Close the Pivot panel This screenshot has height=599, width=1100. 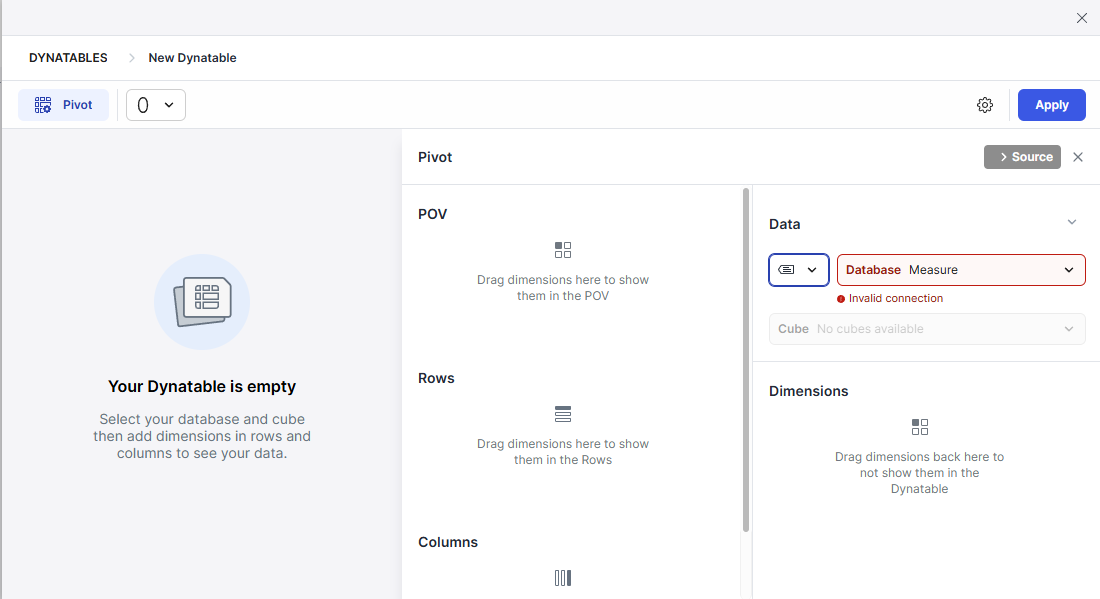[x=1078, y=157]
